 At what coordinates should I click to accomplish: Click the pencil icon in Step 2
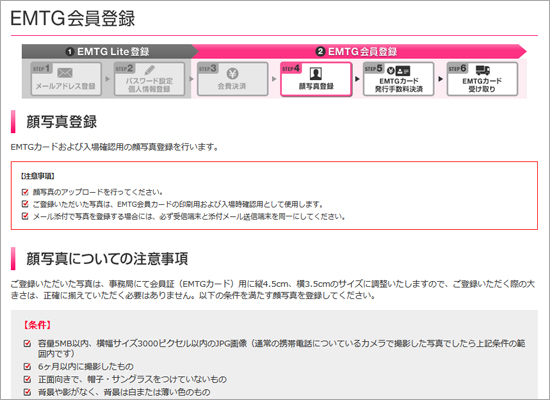149,70
